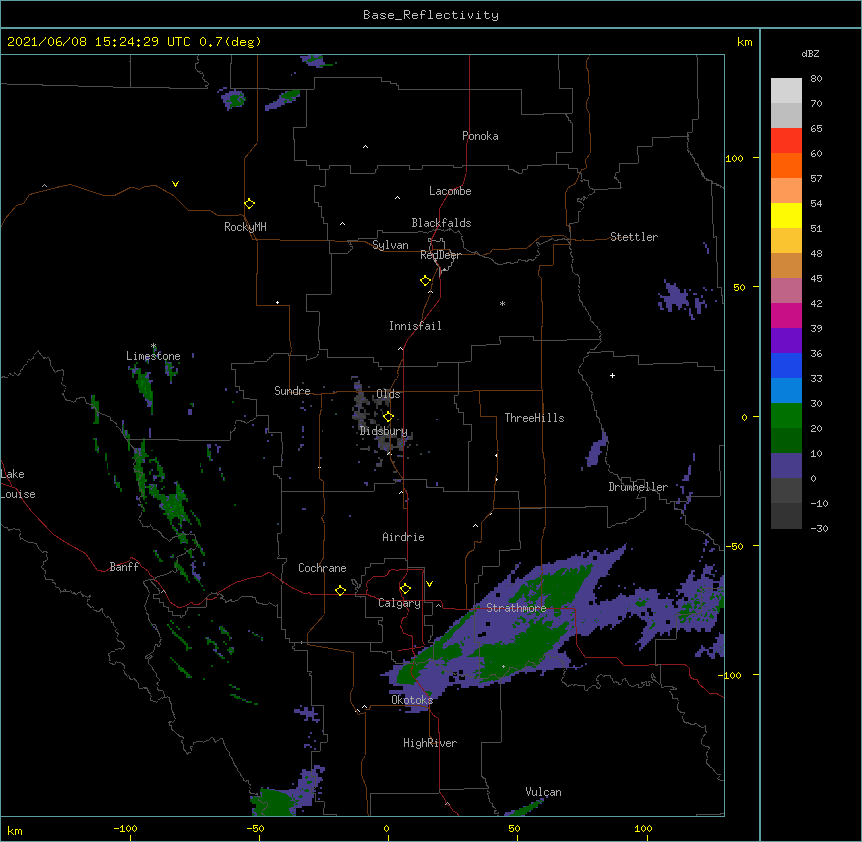
Task: Select the HighRiver city label
Action: pos(430,743)
